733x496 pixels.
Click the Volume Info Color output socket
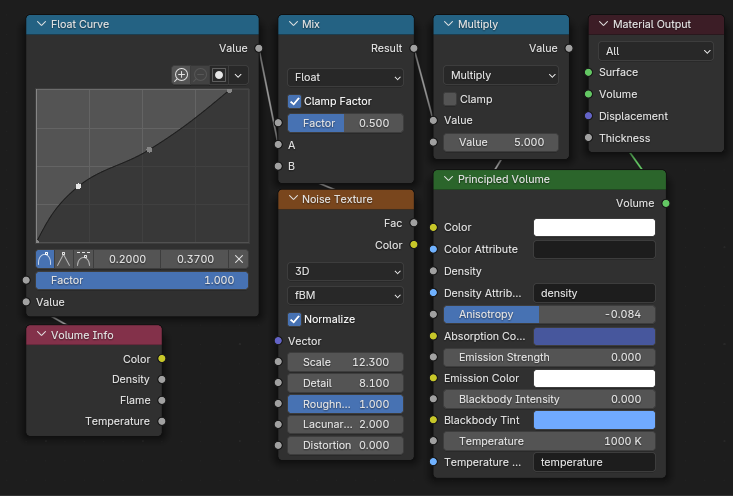(162, 359)
